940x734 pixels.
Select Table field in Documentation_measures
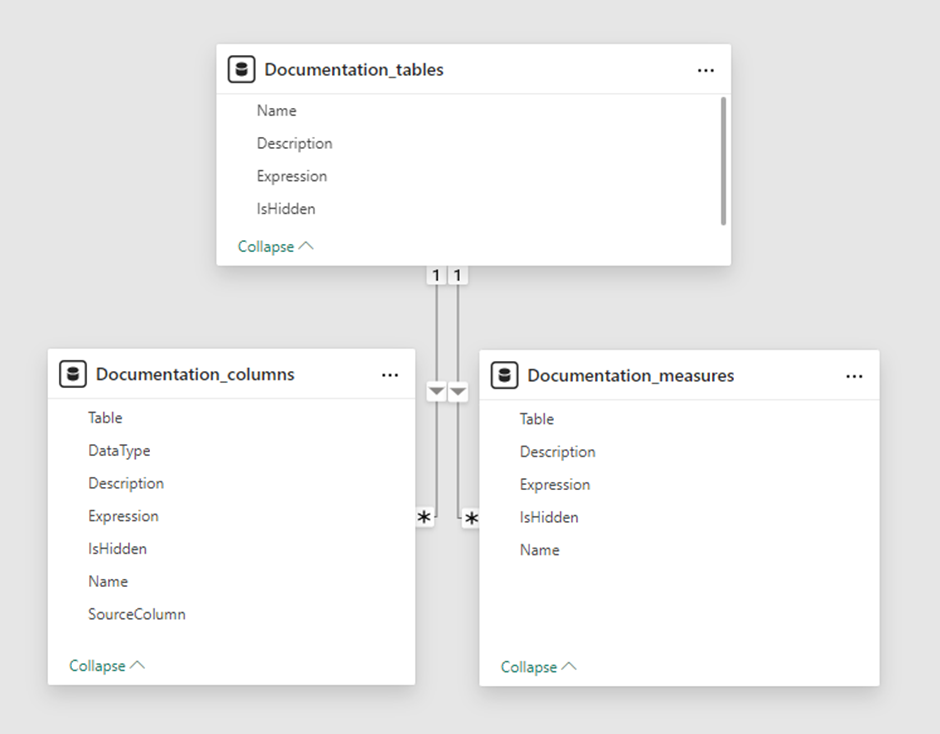click(537, 419)
